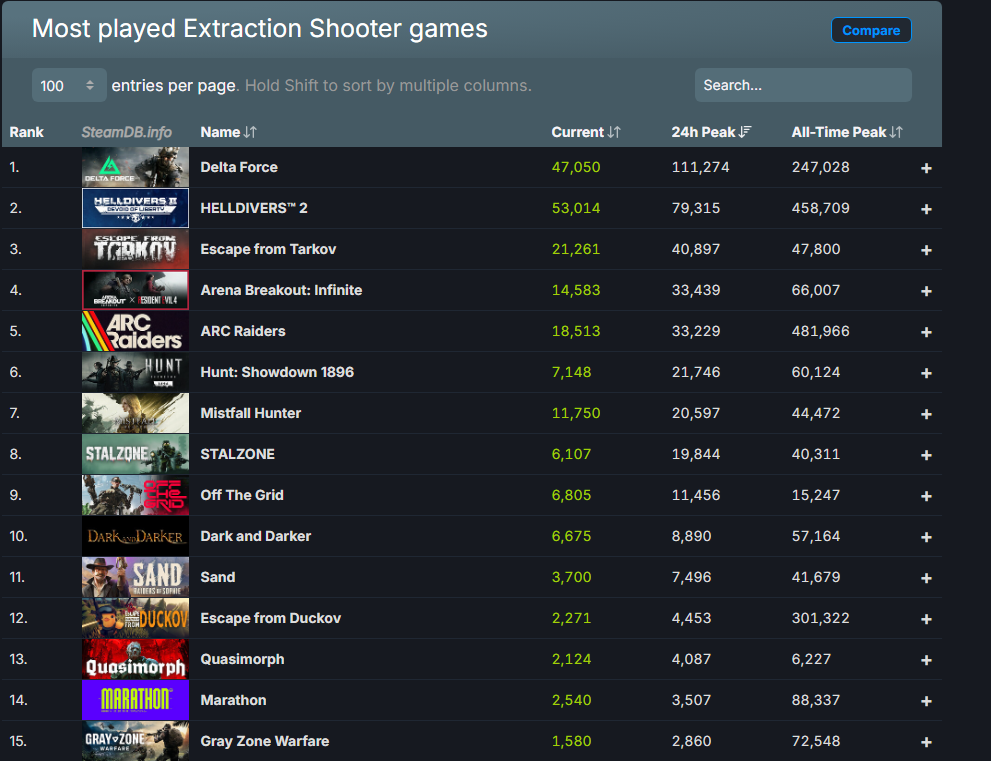Sort table by 24h Peak column
Screen dimensions: 991x761
pos(711,132)
